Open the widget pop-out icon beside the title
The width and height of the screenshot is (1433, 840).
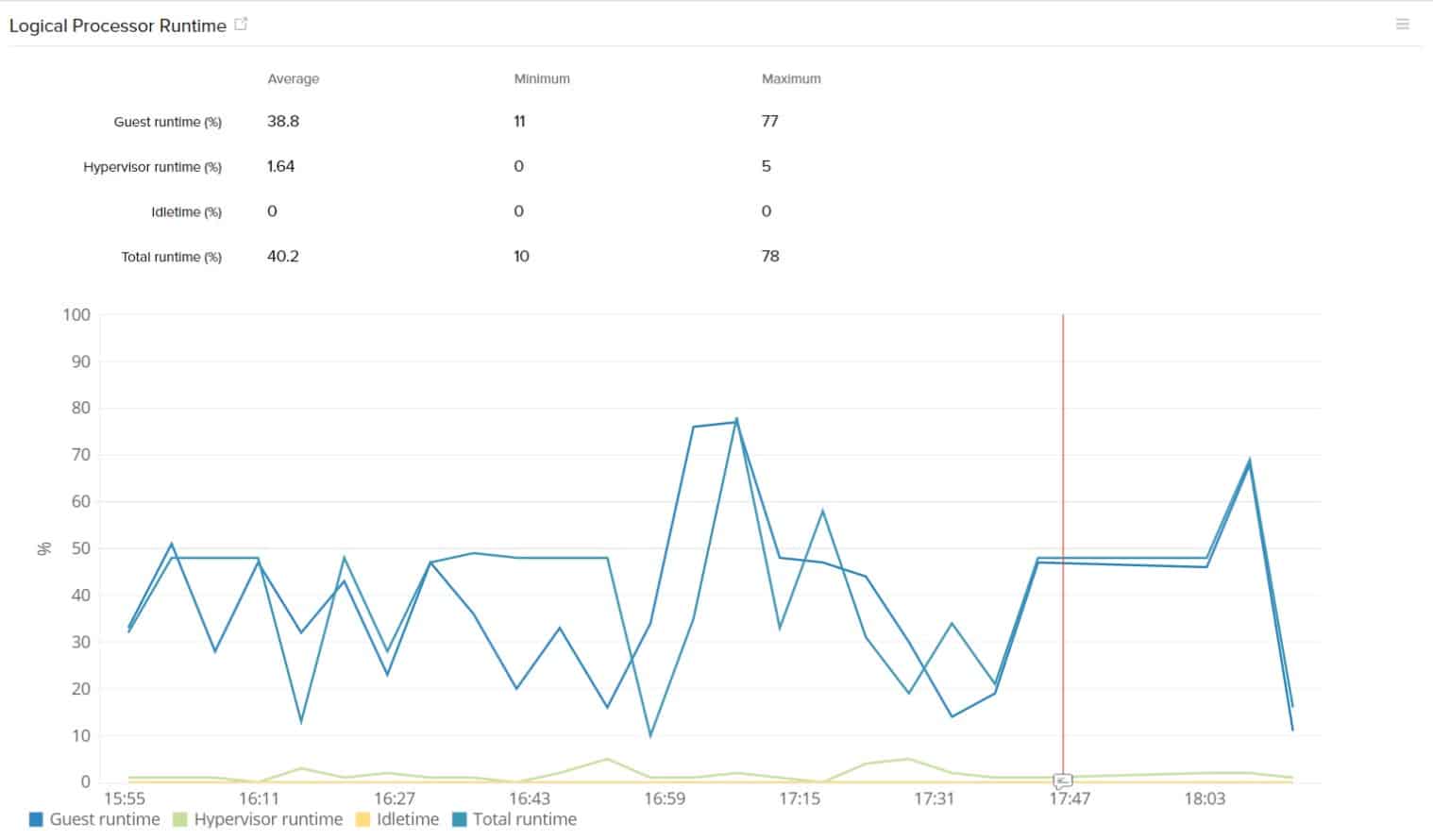click(x=241, y=25)
